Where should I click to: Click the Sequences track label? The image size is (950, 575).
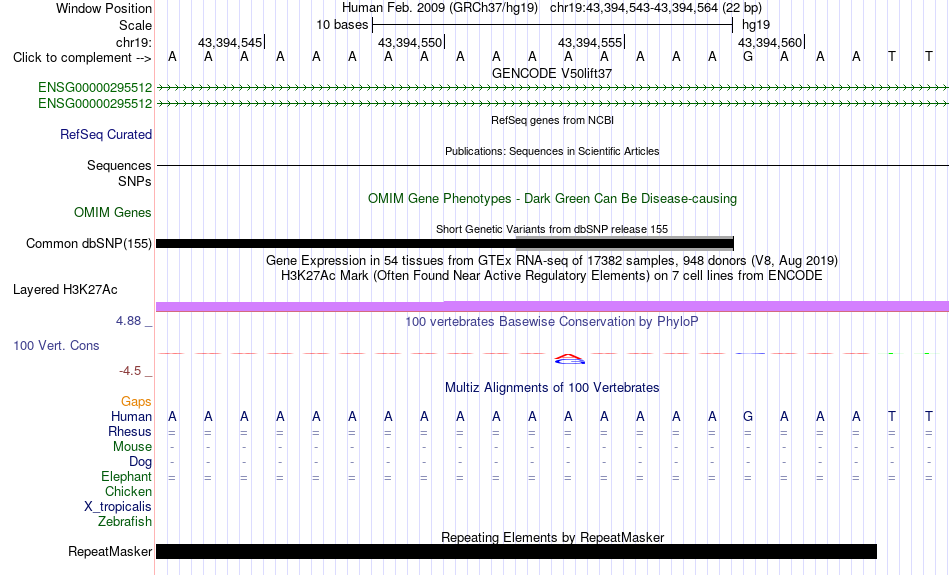point(119,165)
